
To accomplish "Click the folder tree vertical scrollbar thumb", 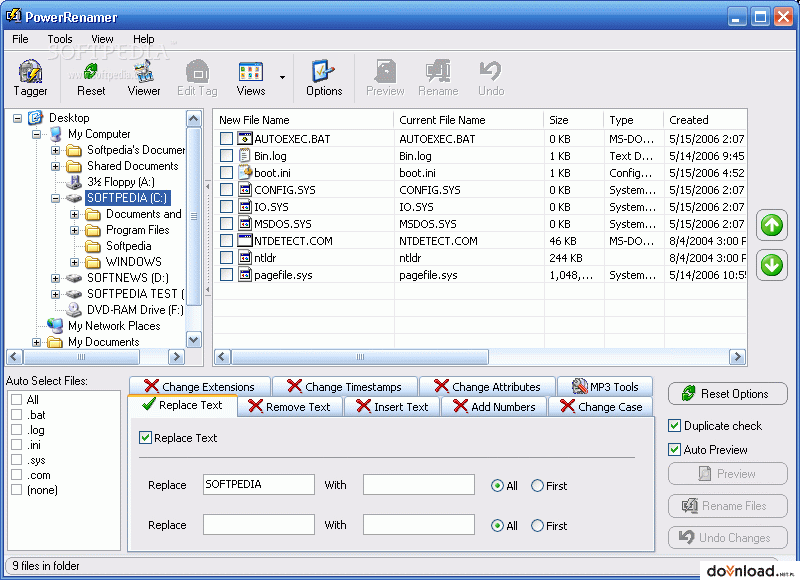I will 193,216.
